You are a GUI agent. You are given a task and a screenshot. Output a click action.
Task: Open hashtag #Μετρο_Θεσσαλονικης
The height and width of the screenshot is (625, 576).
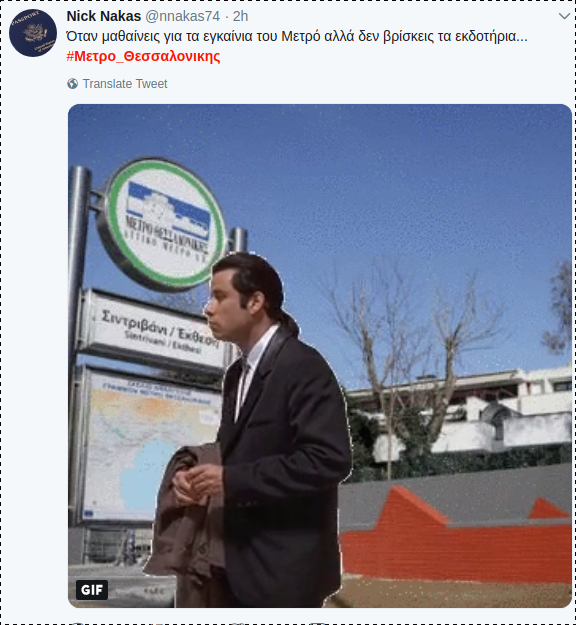[x=143, y=56]
